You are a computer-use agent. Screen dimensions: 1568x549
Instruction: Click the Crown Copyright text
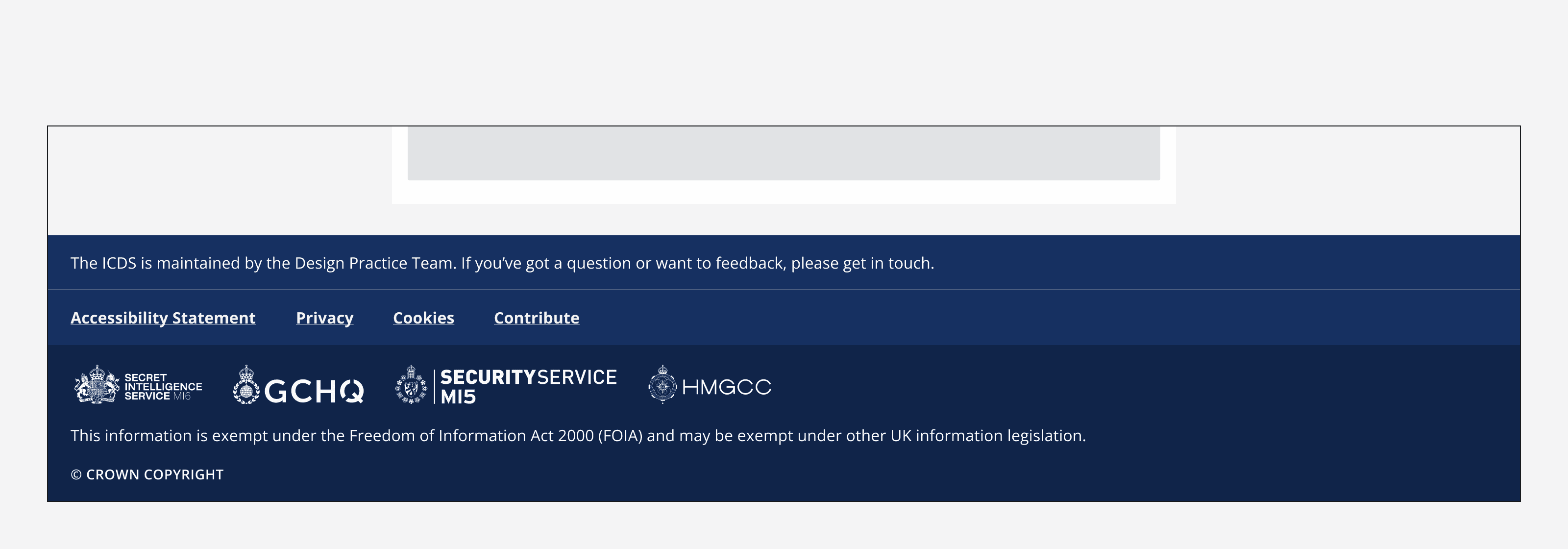pos(147,475)
